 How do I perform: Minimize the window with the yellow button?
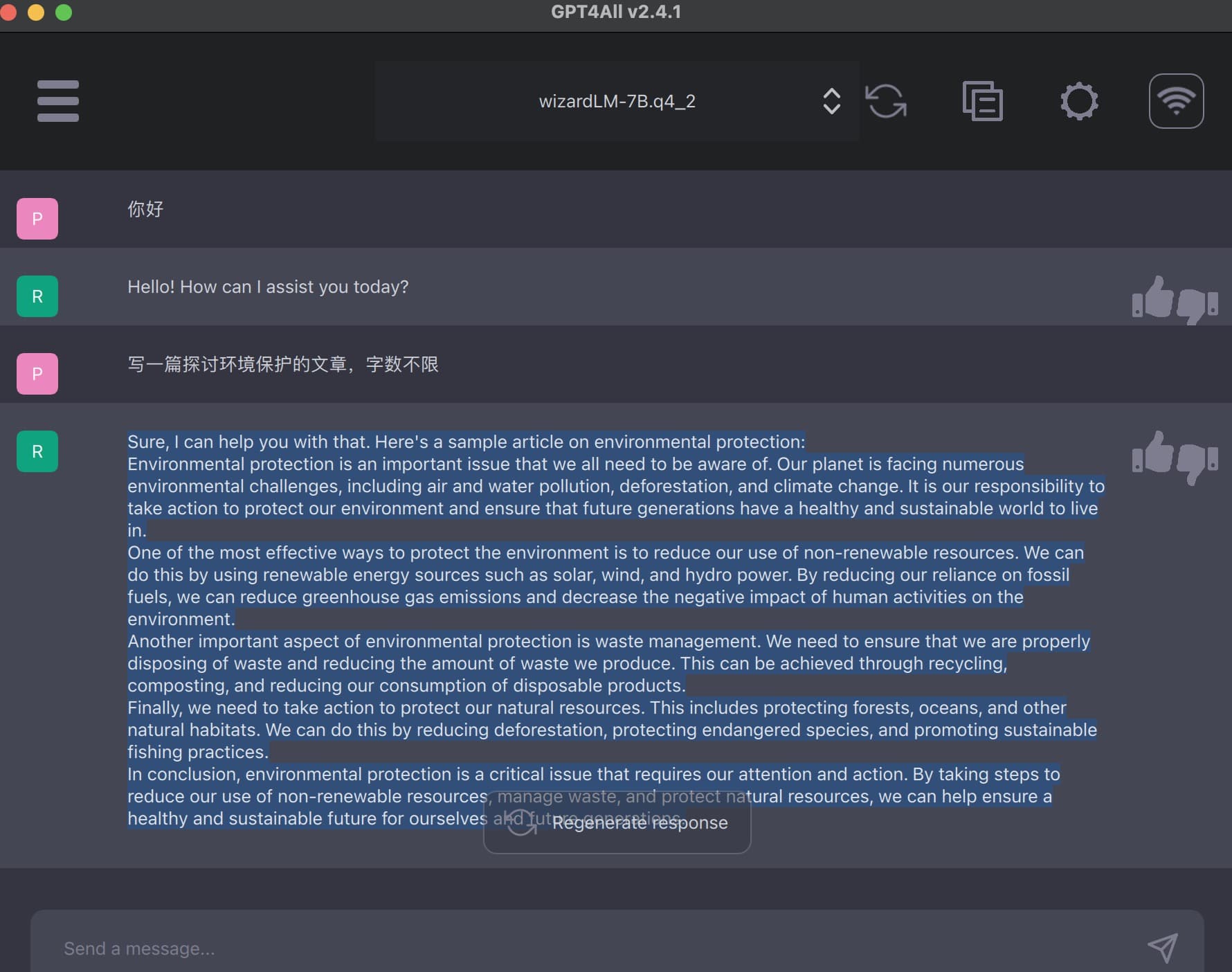tap(36, 12)
